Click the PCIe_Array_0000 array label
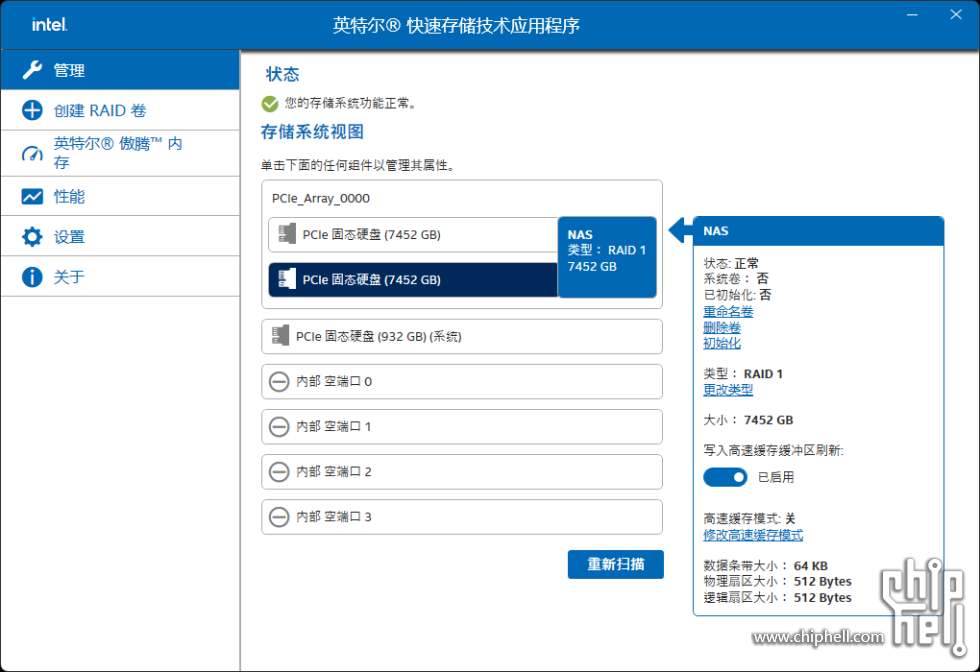 [321, 198]
